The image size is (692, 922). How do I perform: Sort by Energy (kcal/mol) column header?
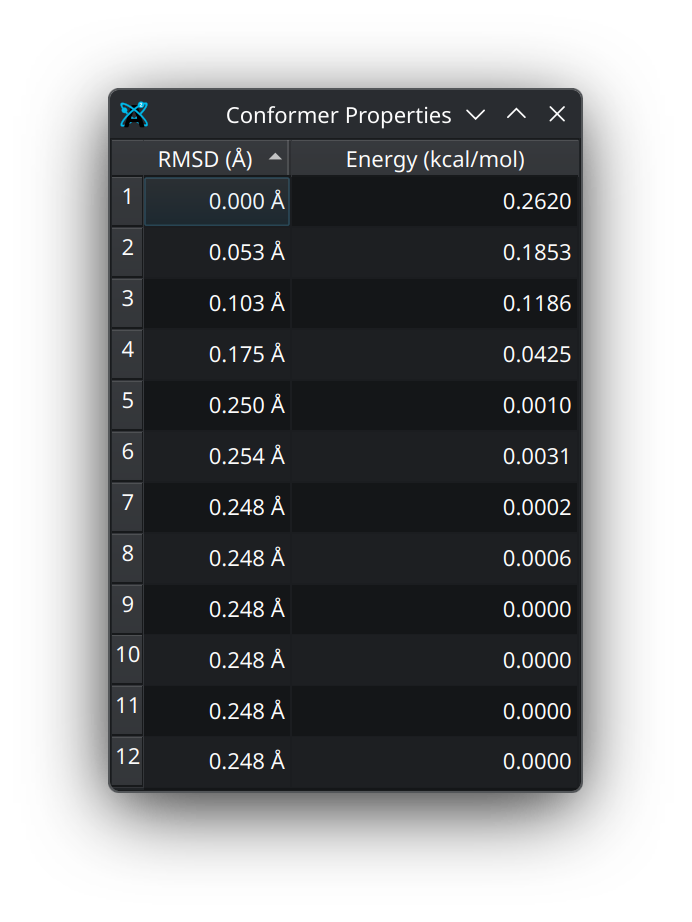tap(434, 159)
